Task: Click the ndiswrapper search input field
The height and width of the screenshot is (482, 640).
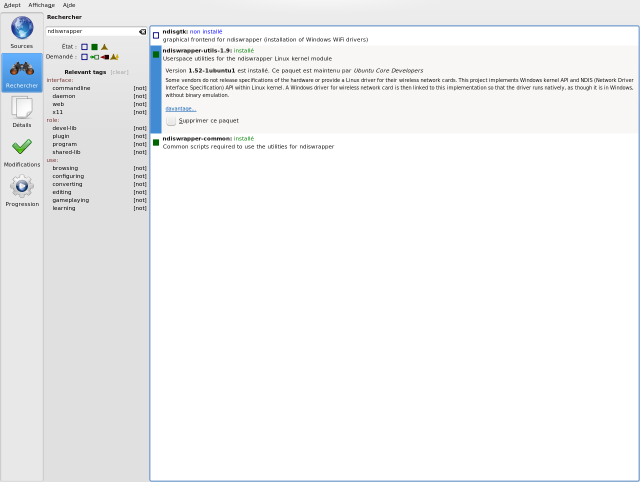Action: pos(90,31)
